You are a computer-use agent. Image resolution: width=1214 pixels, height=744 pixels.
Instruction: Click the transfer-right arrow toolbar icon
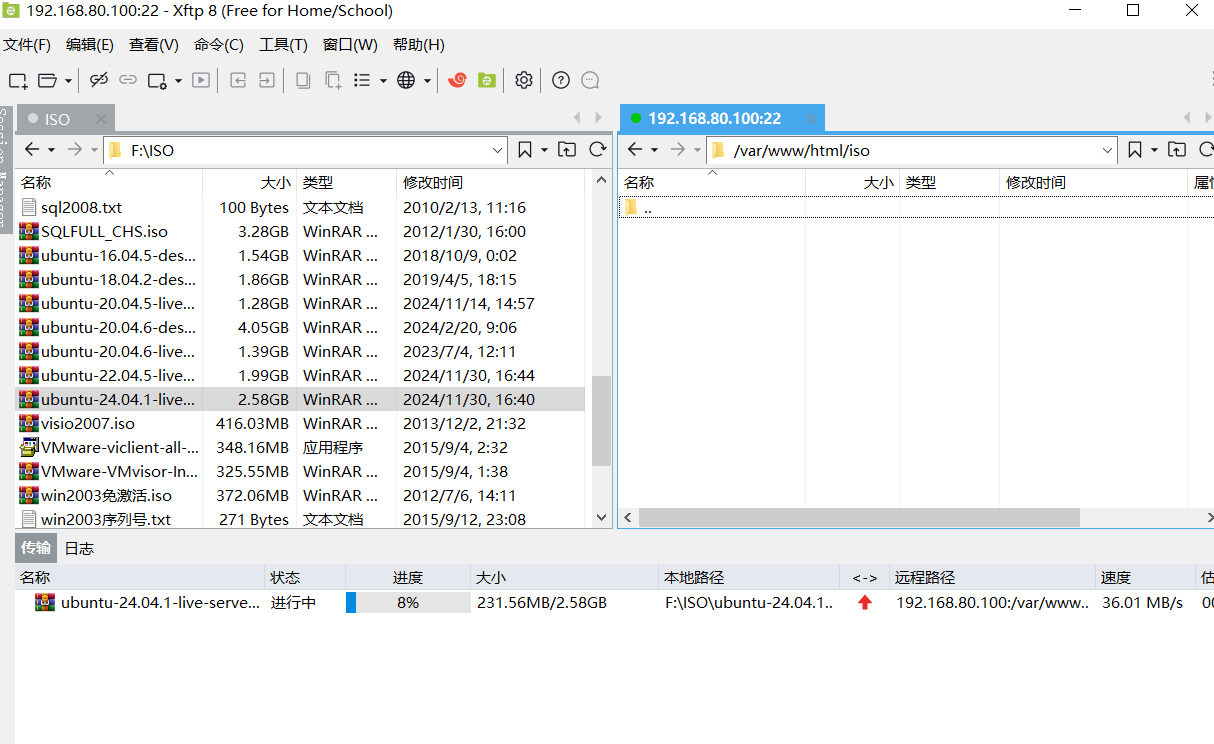[267, 80]
